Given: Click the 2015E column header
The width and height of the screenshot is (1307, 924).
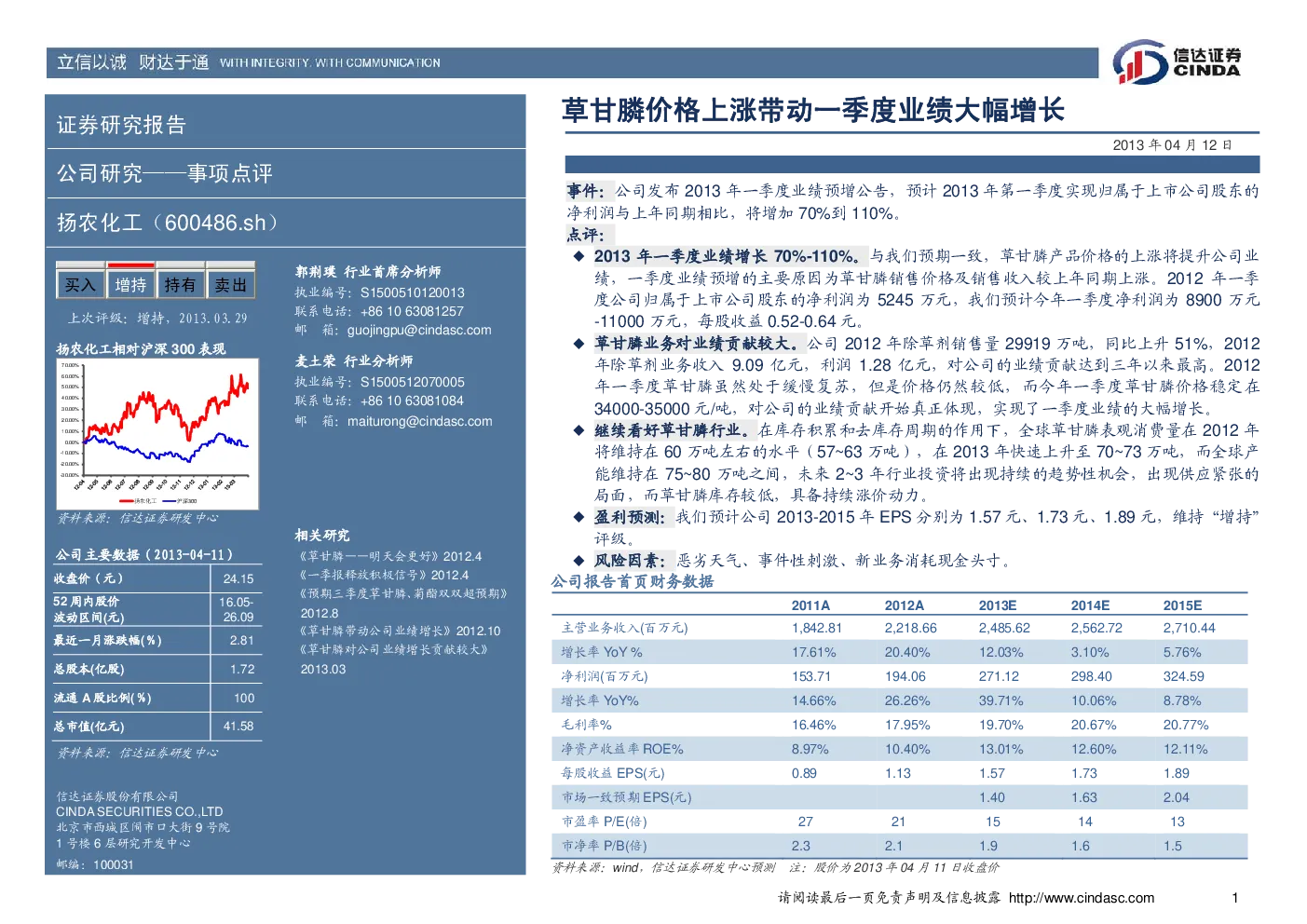Looking at the screenshot, I should pyautogui.click(x=1182, y=605).
